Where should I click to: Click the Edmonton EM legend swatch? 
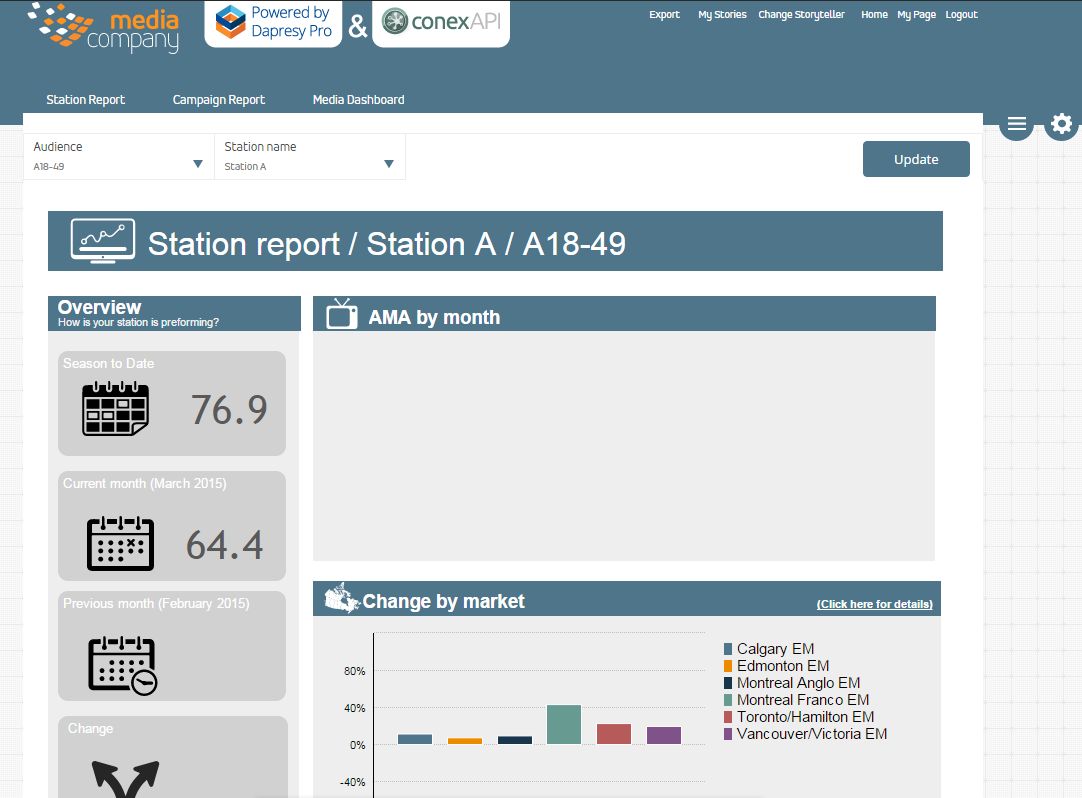(x=727, y=666)
